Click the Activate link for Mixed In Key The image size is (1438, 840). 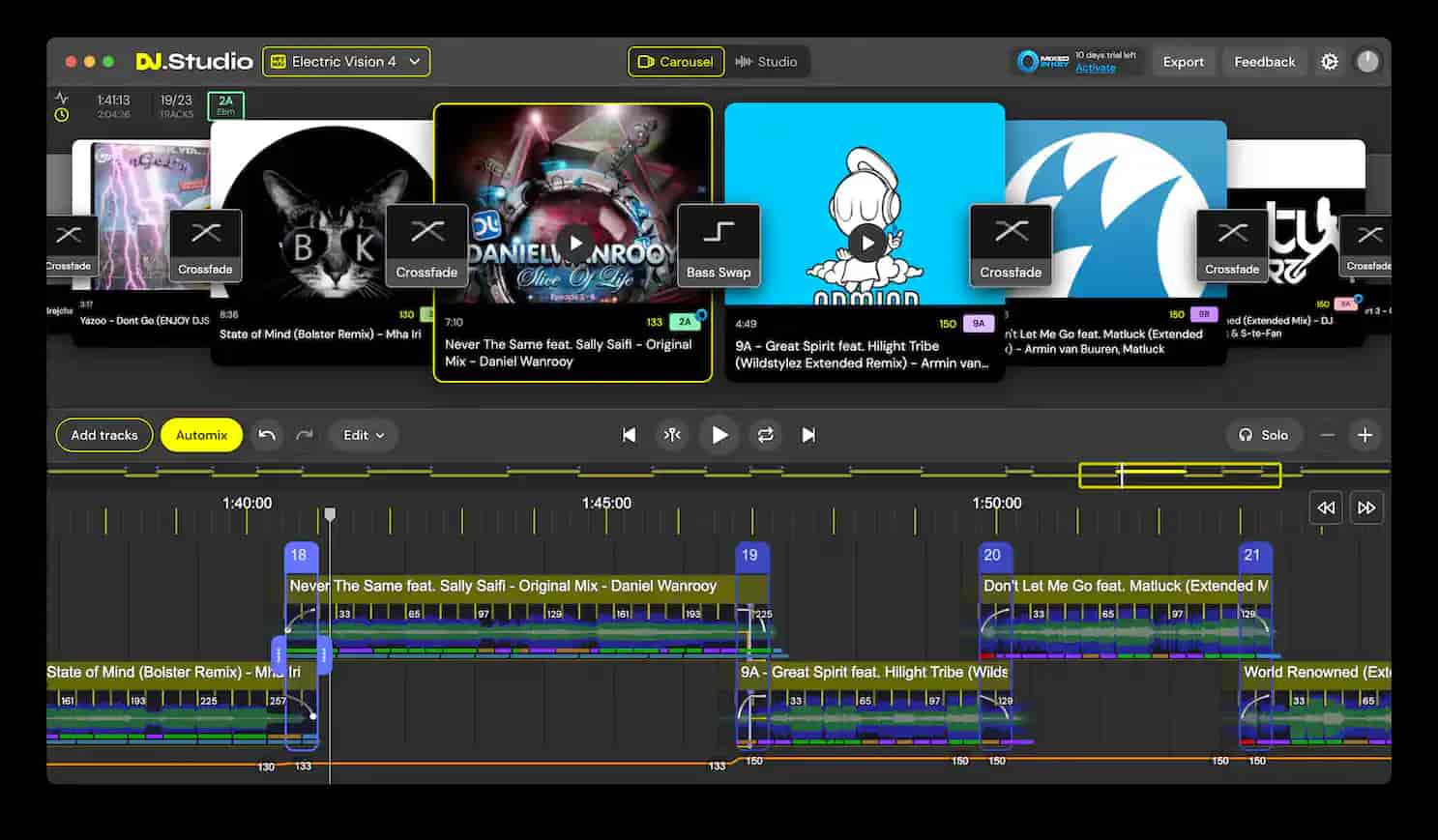click(1095, 68)
